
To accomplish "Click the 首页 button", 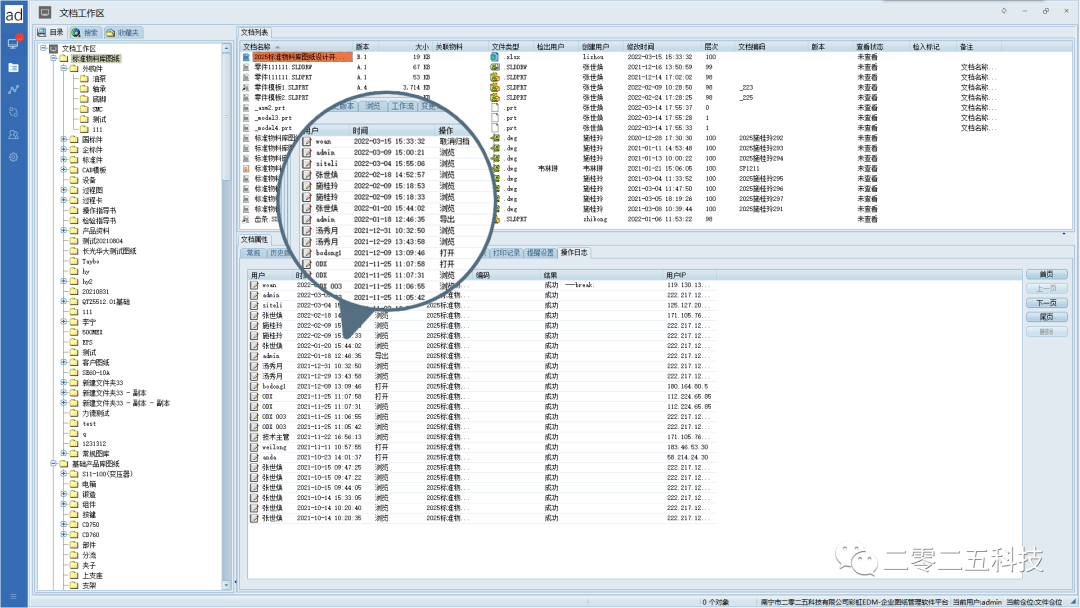I will point(1046,274).
